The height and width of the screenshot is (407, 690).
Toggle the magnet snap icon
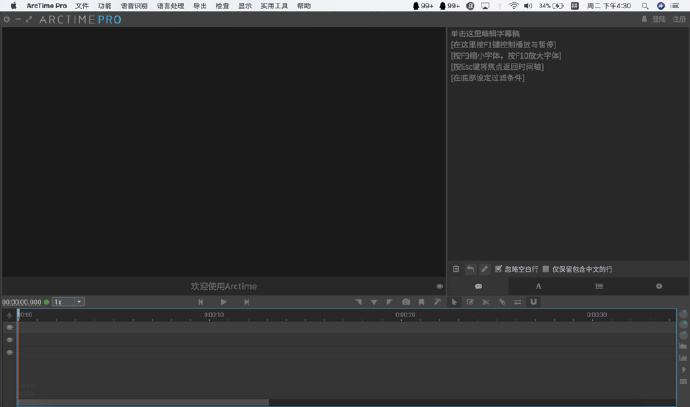point(533,302)
